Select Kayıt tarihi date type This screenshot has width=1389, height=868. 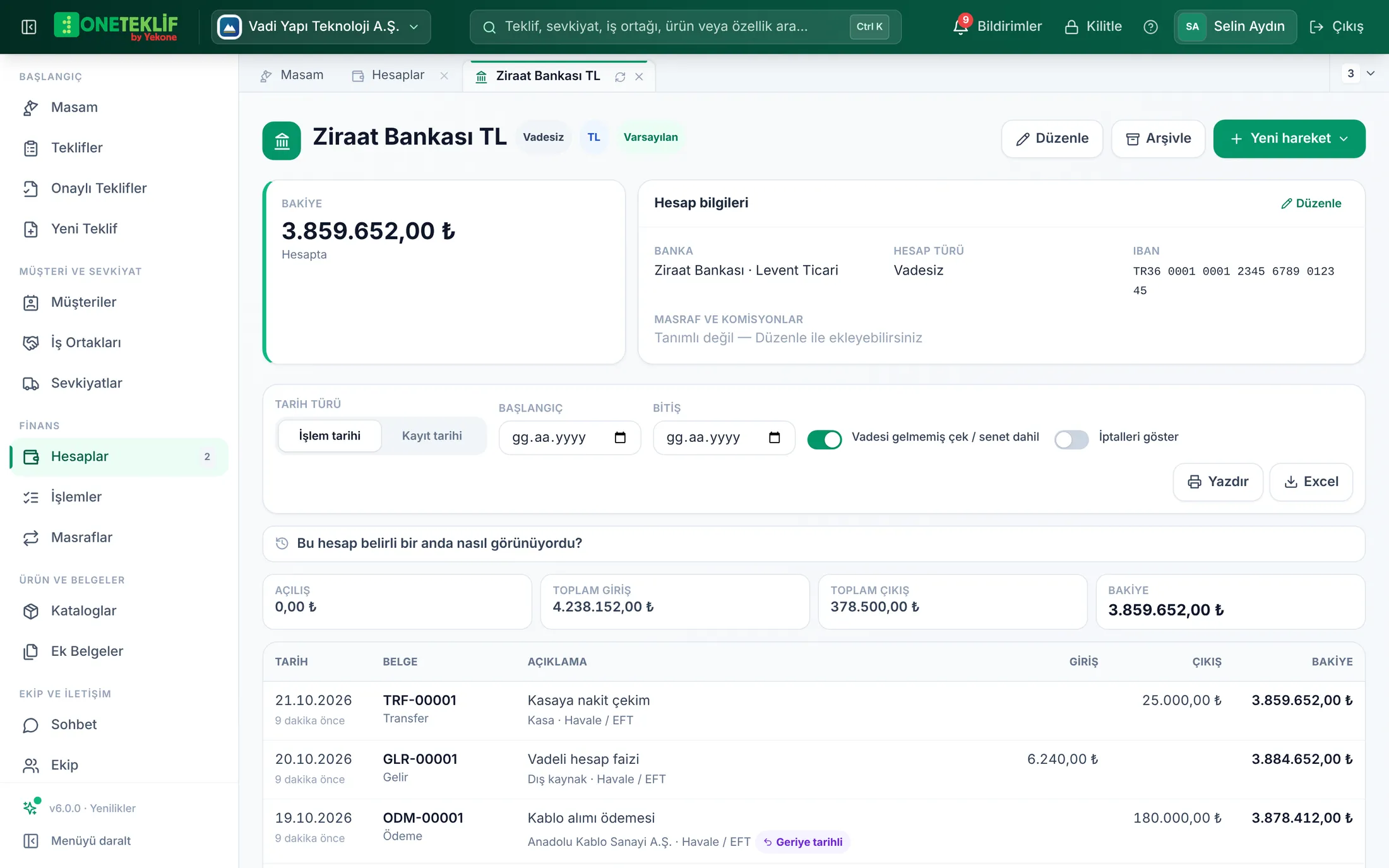[x=432, y=436]
